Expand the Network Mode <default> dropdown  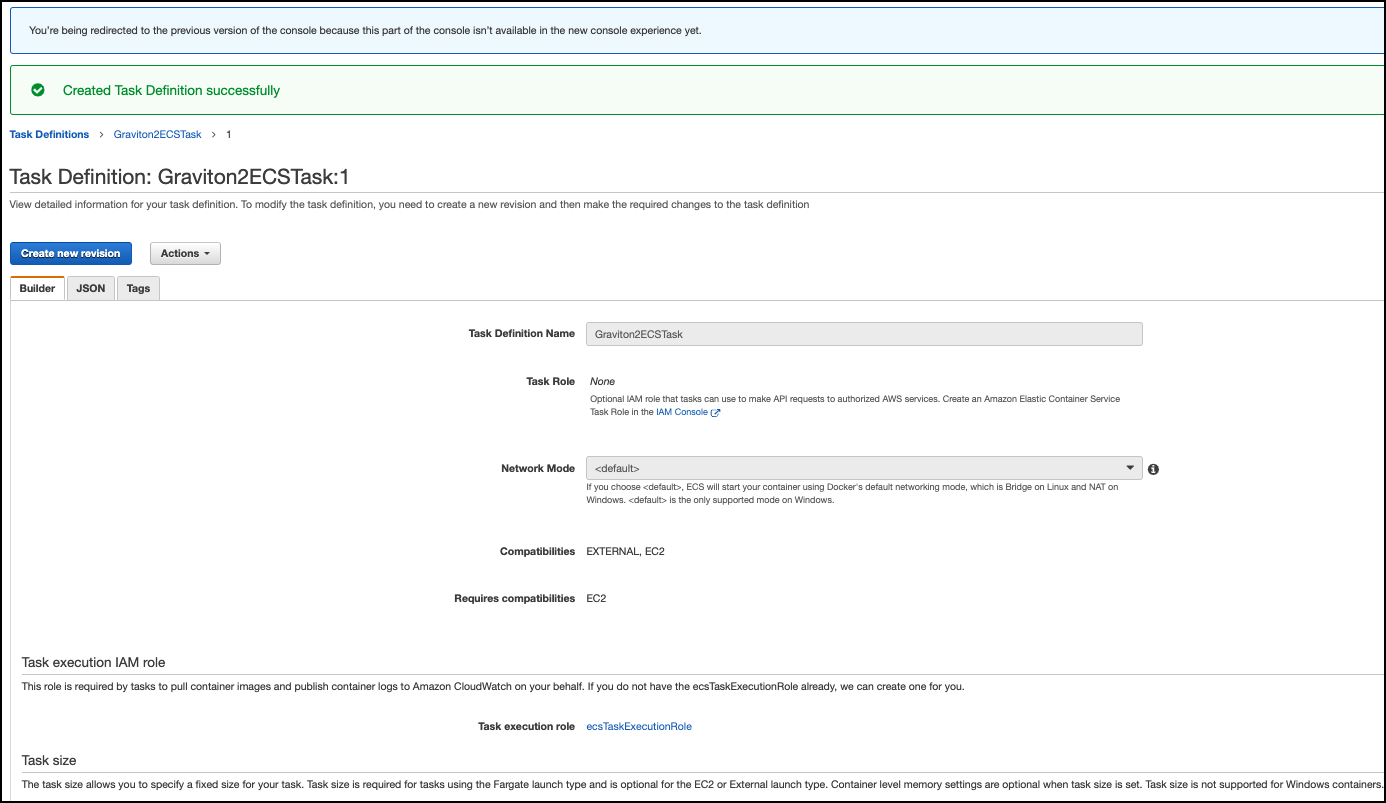(864, 468)
